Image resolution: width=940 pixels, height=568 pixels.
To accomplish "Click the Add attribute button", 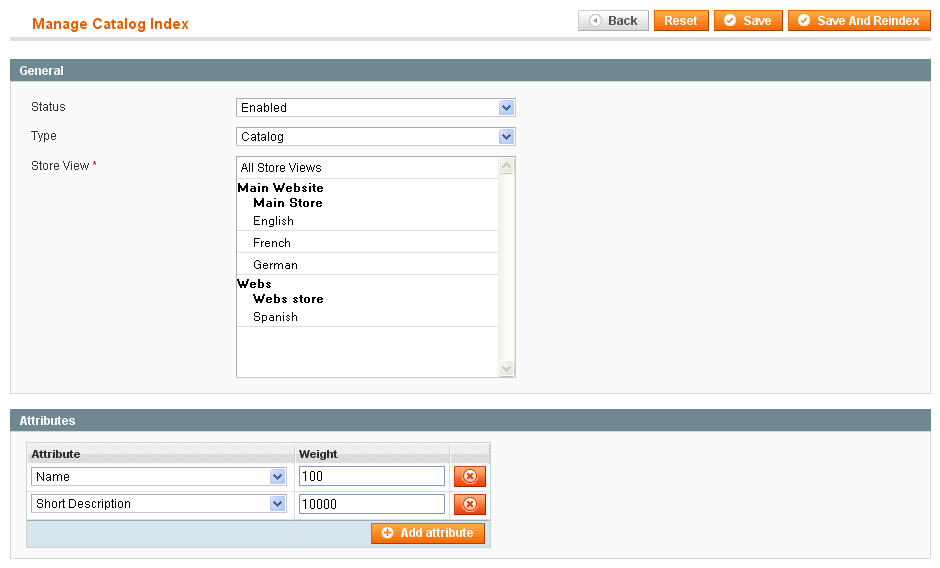I will 427,533.
